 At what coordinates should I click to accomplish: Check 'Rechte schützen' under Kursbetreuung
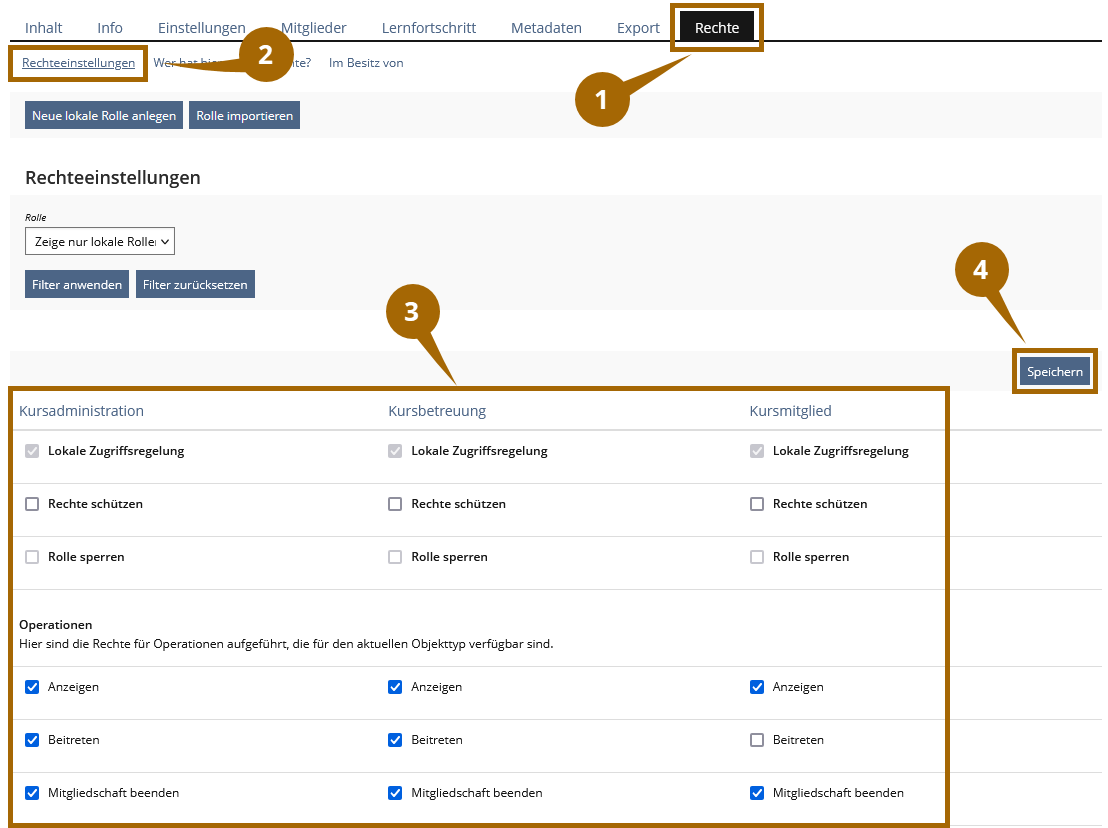pyautogui.click(x=395, y=504)
